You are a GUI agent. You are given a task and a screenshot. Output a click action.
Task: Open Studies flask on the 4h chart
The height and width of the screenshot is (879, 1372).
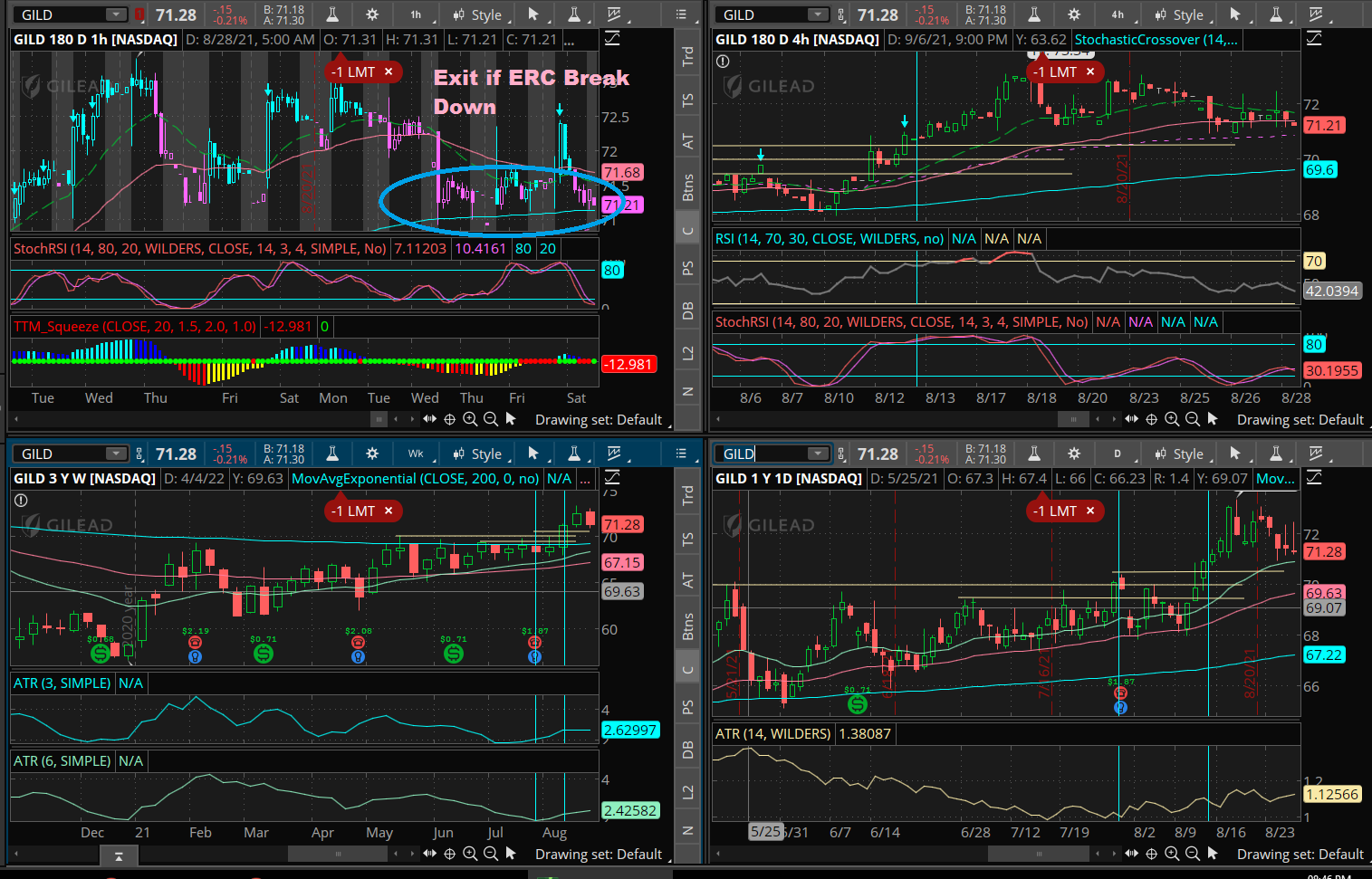(1034, 14)
